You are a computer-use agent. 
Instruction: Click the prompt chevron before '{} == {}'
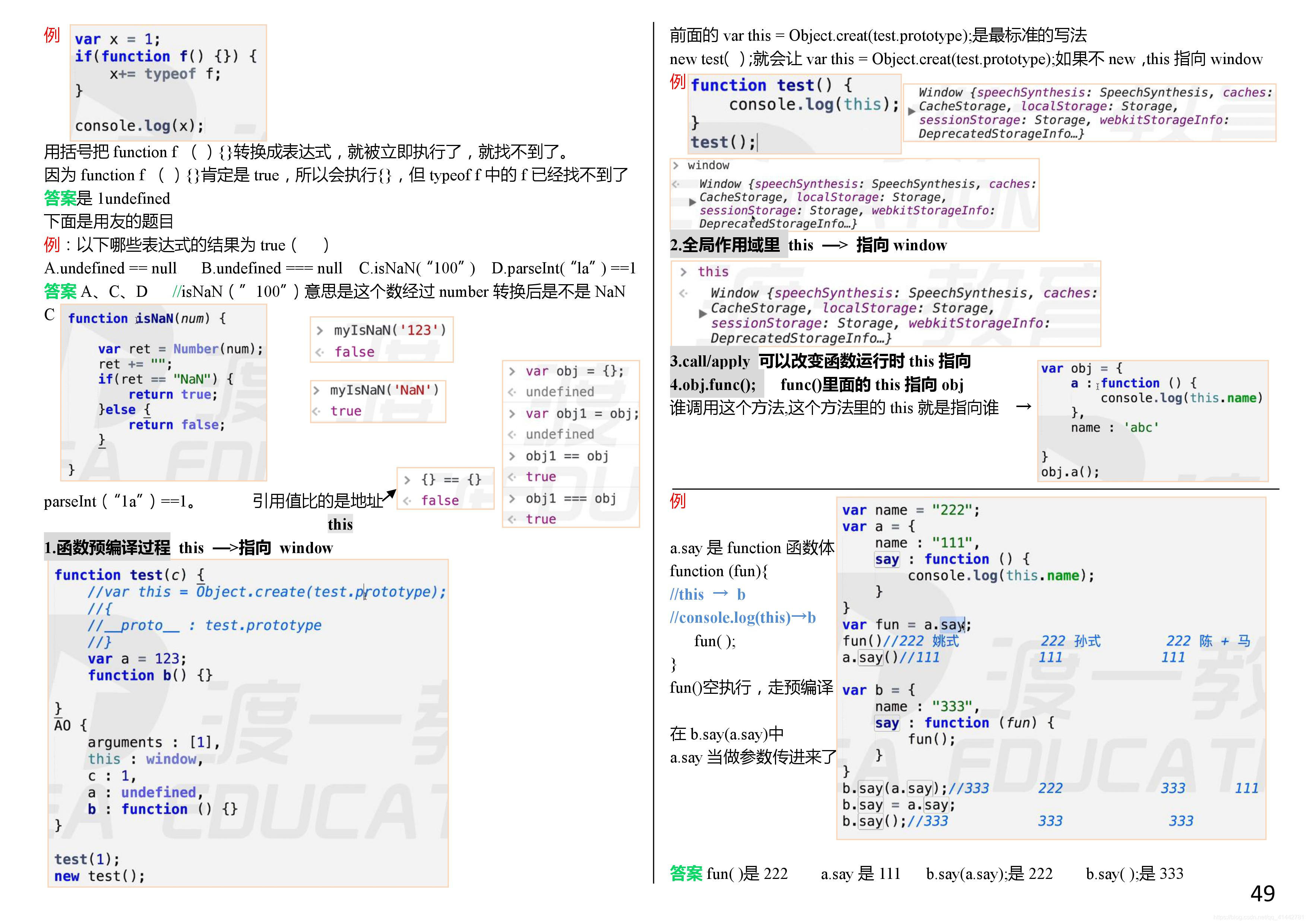[x=407, y=480]
